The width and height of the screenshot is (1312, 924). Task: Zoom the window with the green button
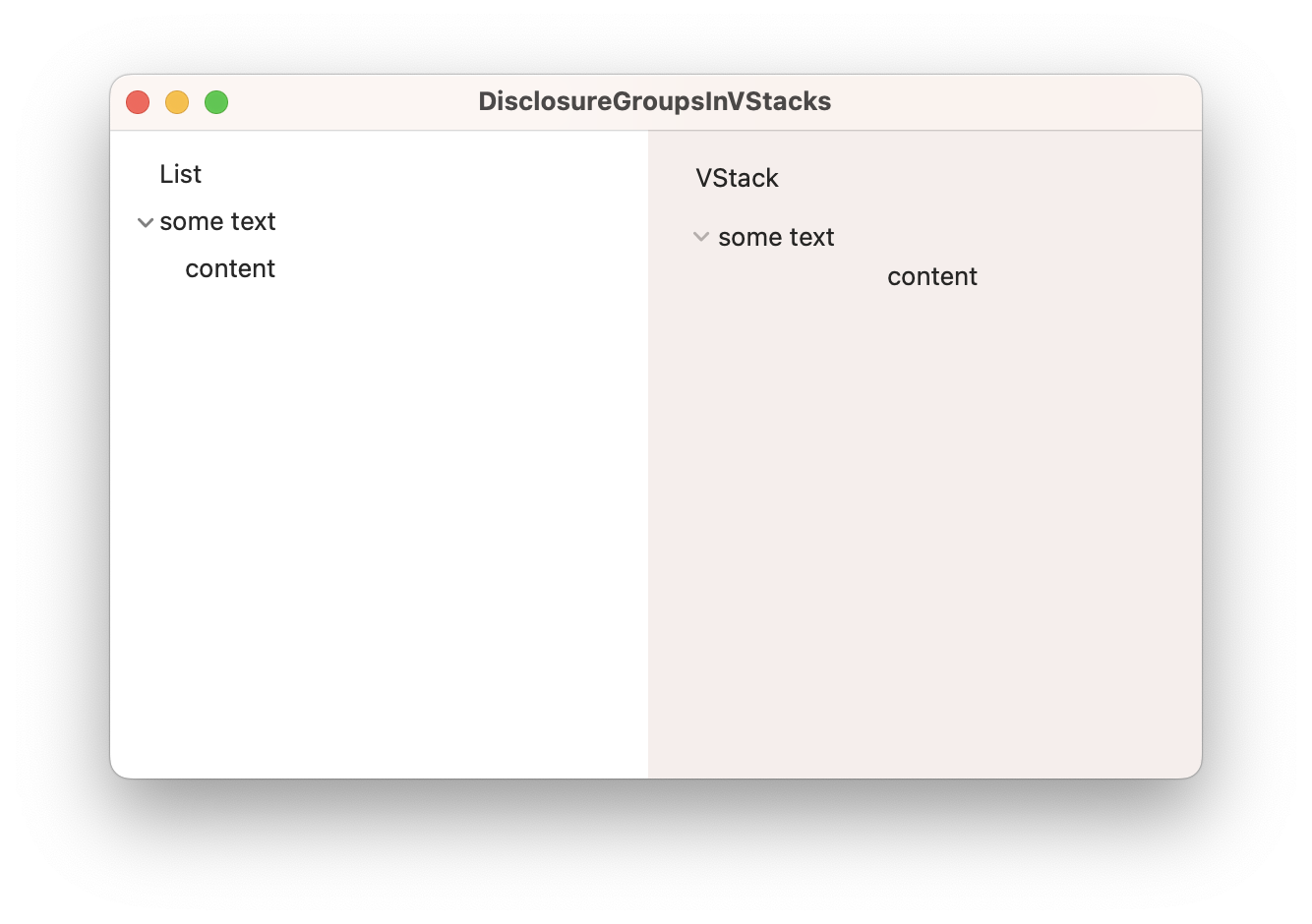[216, 102]
